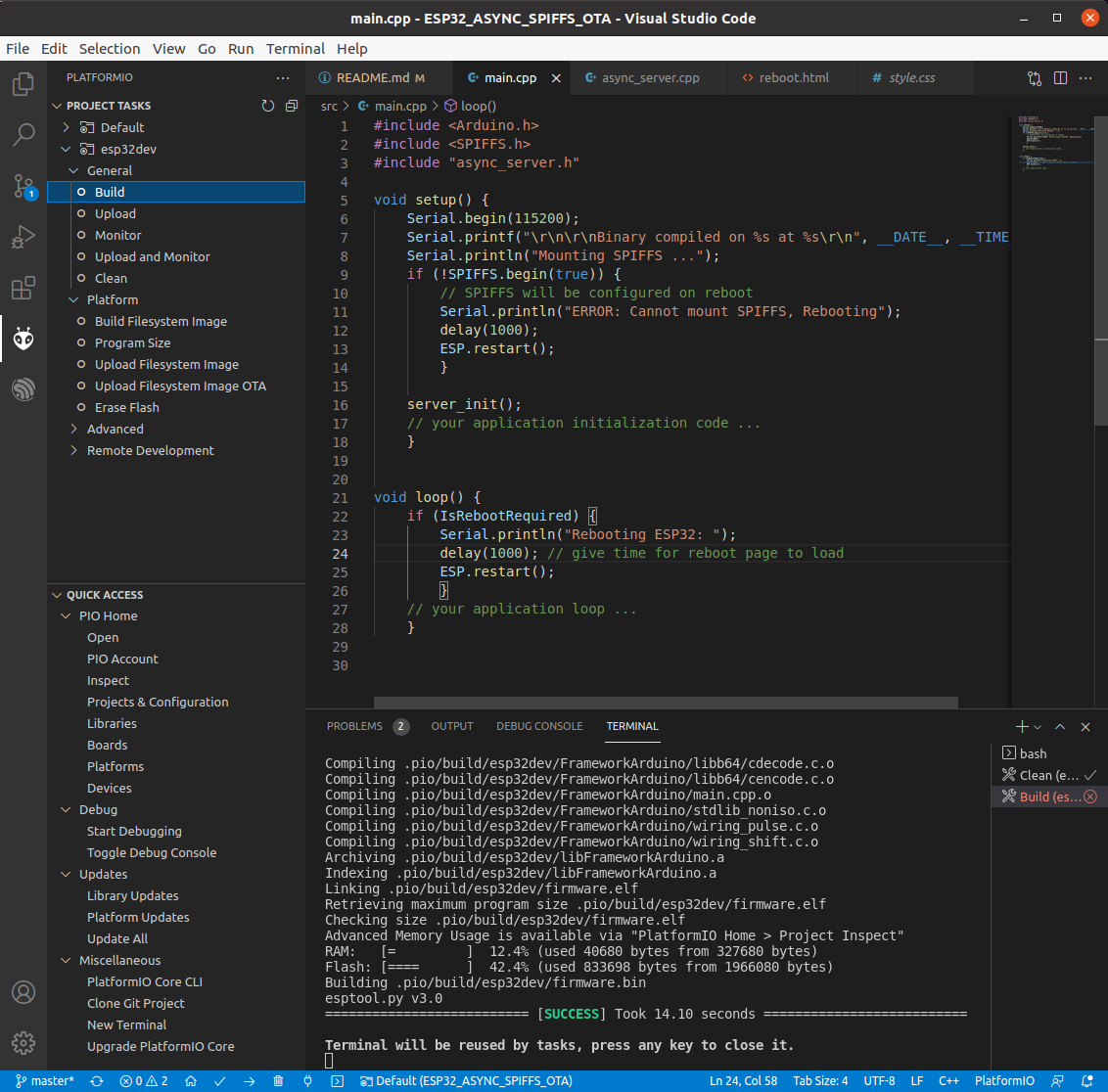
Task: Open the Terminal menu
Action: coord(296,49)
